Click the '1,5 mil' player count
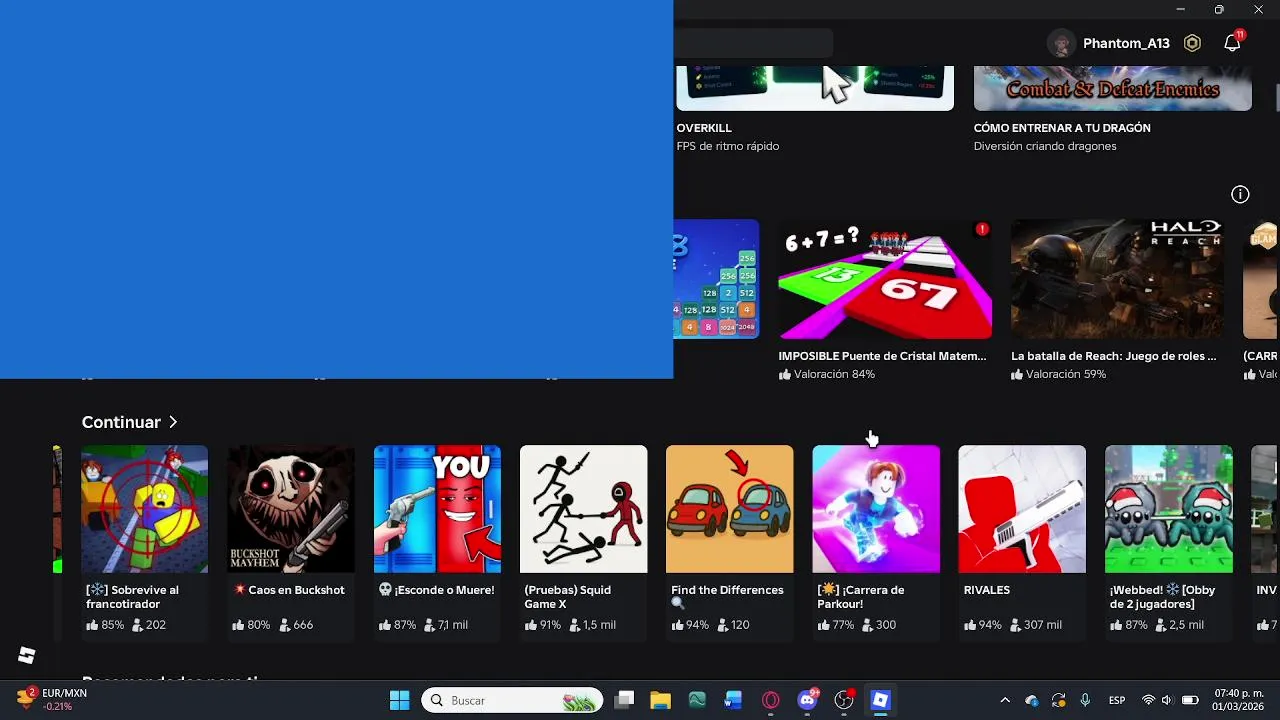 pyautogui.click(x=599, y=625)
